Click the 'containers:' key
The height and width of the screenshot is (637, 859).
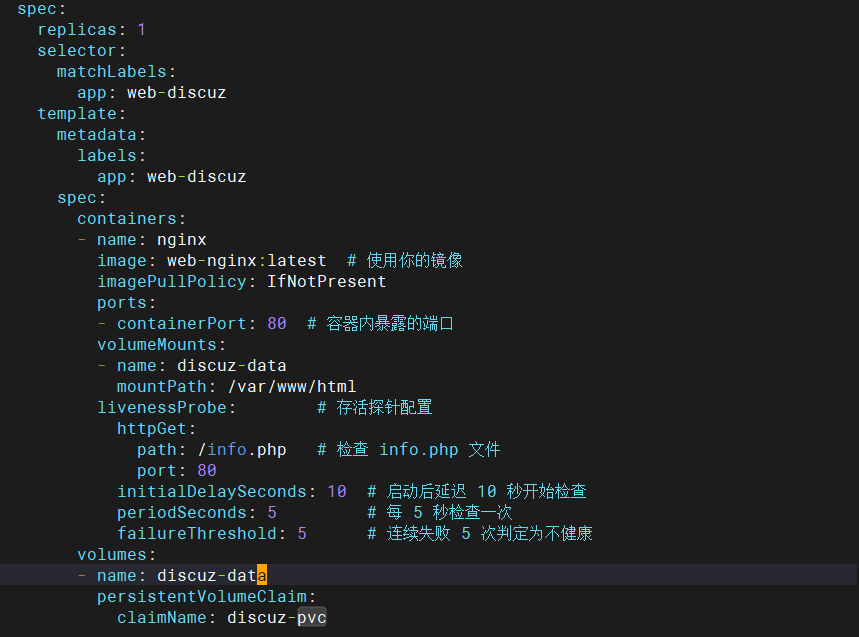(131, 219)
